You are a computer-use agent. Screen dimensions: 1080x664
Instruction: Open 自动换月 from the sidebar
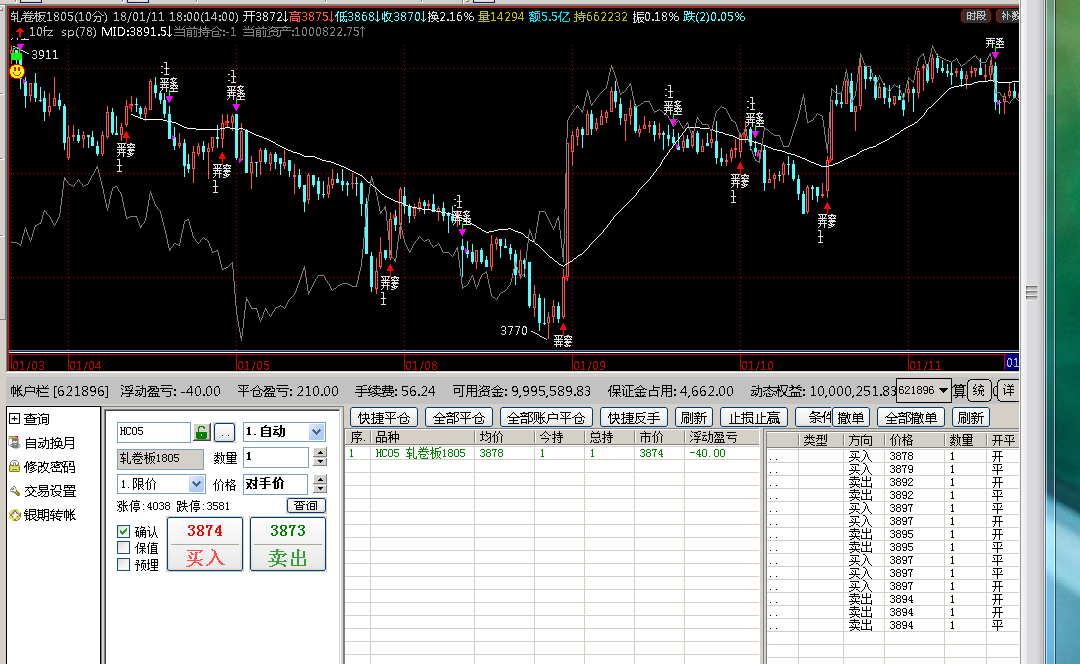pos(49,443)
